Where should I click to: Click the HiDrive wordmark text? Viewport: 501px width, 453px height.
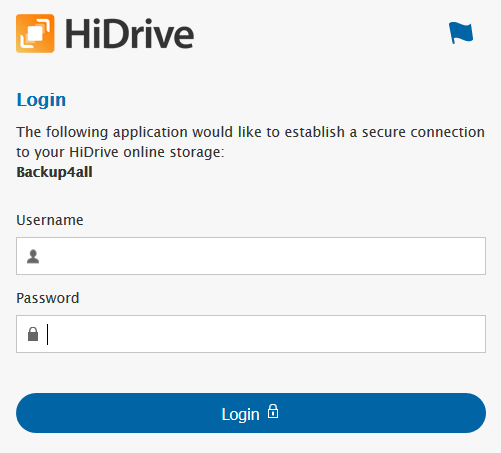(x=129, y=34)
